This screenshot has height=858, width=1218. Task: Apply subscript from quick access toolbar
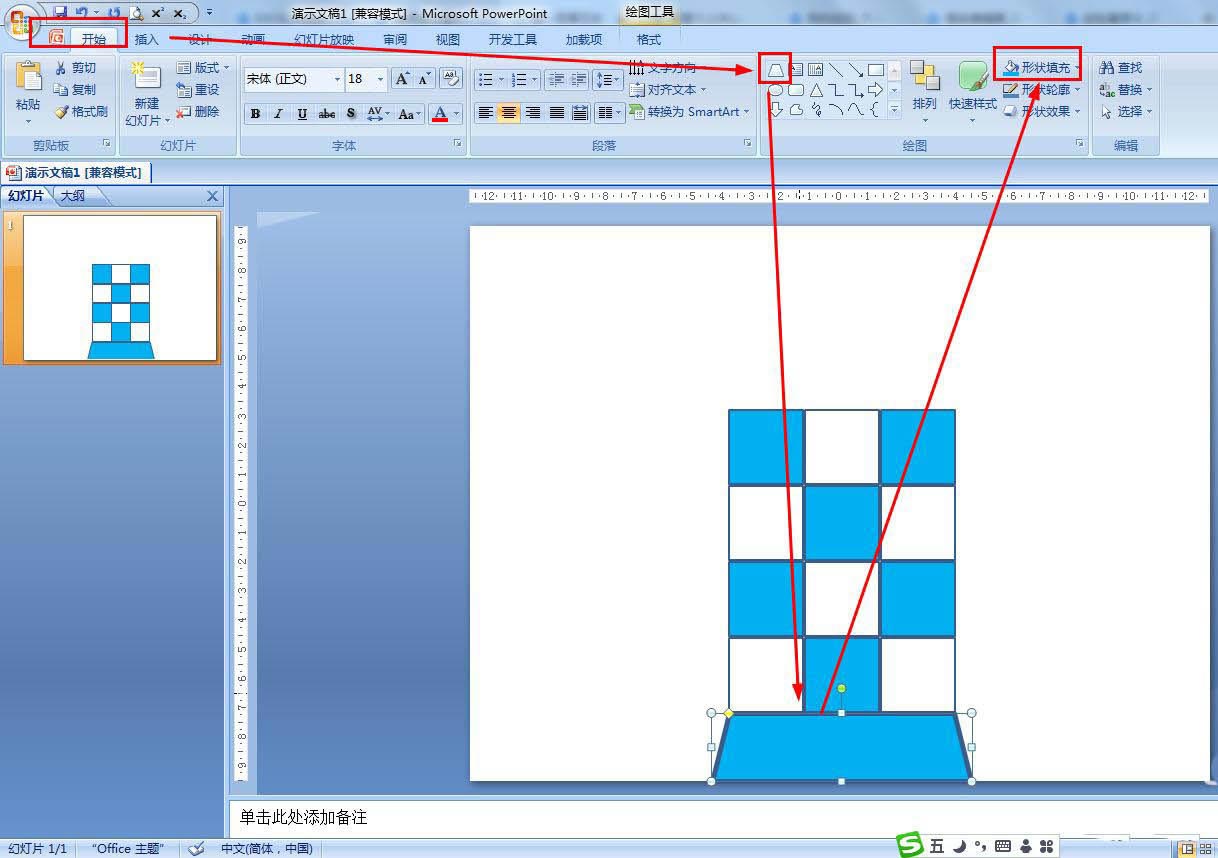179,13
